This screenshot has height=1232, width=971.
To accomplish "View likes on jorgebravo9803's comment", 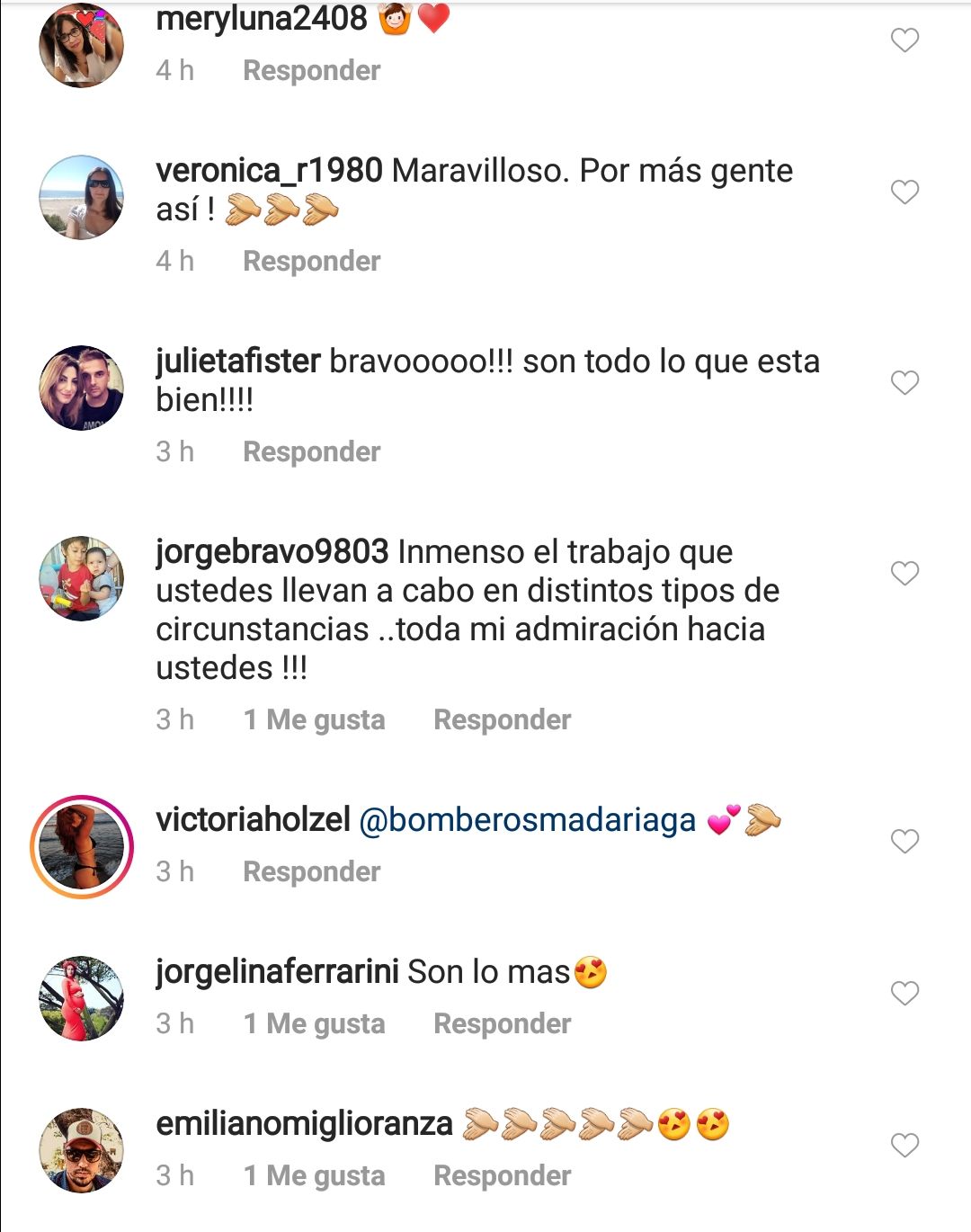I will [x=315, y=719].
